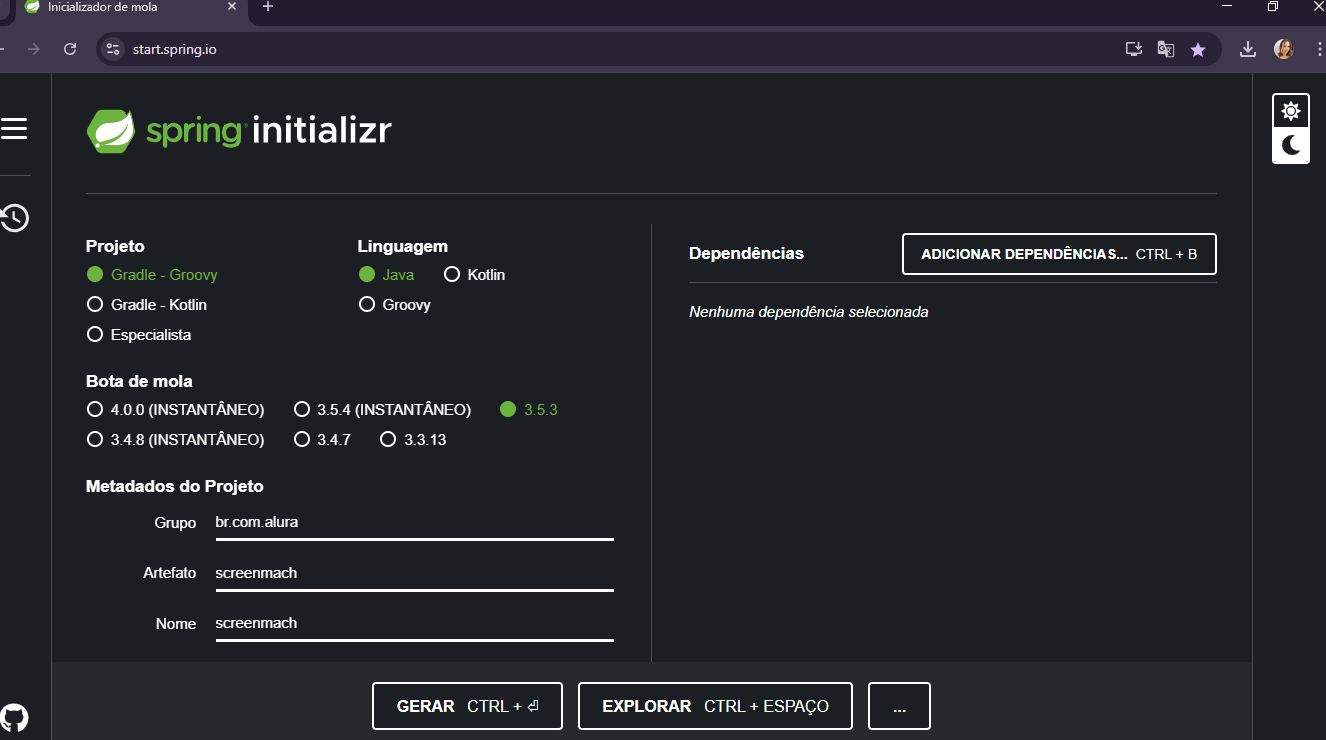This screenshot has width=1326, height=740.
Task: Click the Inicializador de mola browser tab
Action: click(x=130, y=8)
